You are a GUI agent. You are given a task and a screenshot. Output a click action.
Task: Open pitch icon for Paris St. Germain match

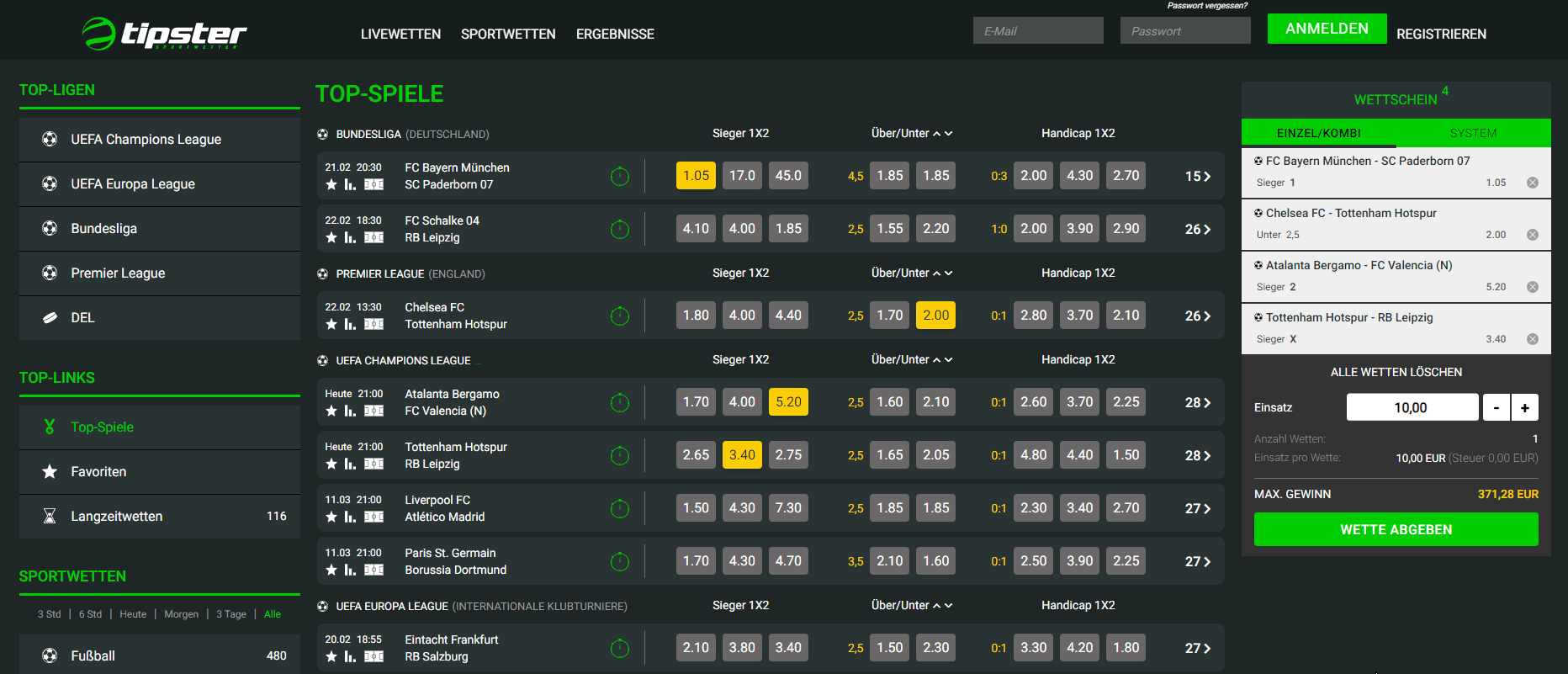click(374, 570)
